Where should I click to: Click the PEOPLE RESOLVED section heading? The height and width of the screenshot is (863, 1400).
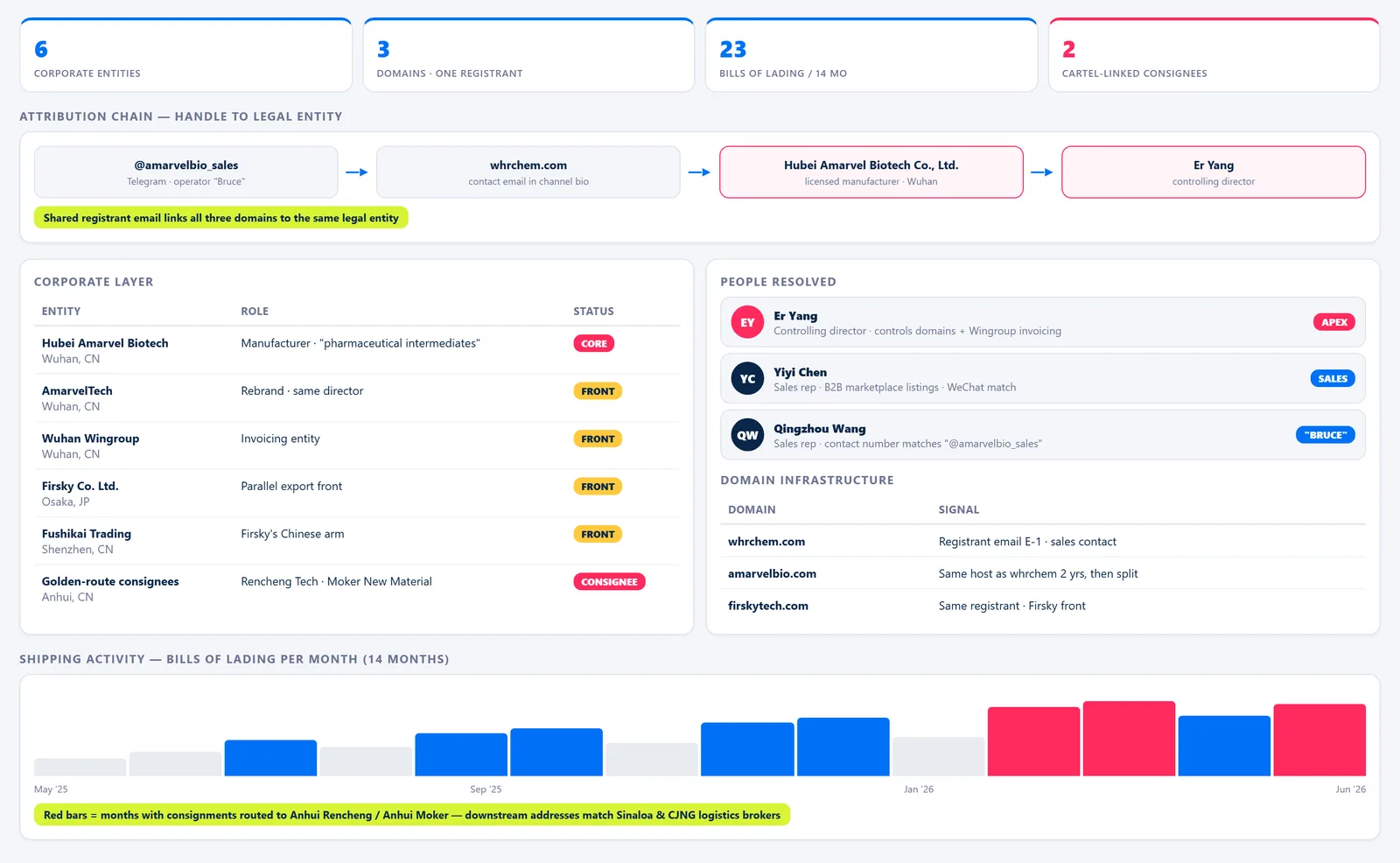pyautogui.click(x=778, y=282)
